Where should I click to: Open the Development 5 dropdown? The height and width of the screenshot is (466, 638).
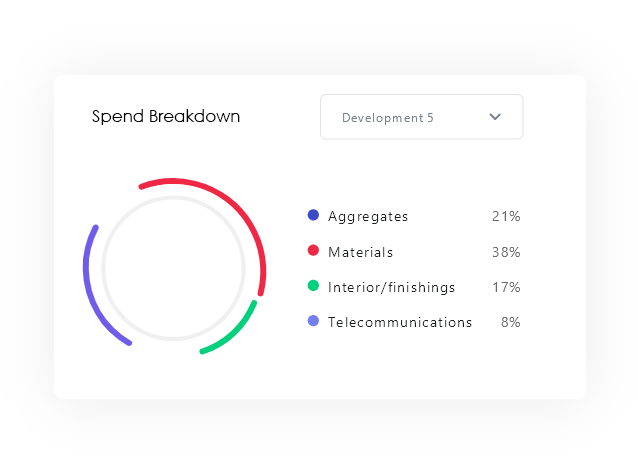coord(420,117)
